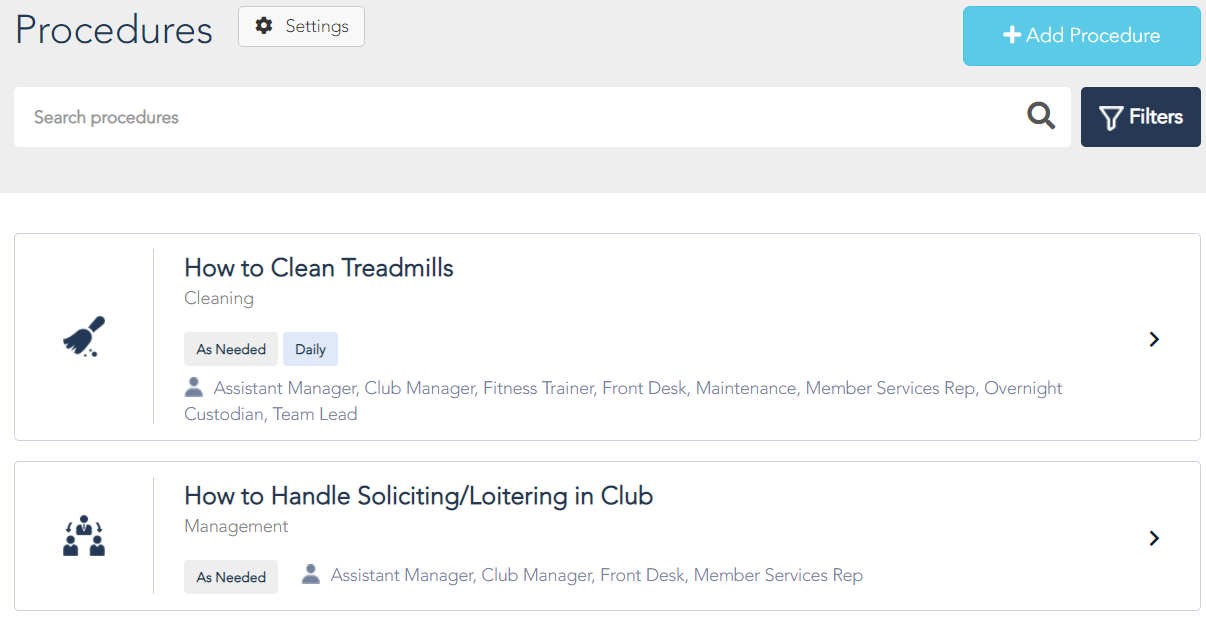Click the gear icon in Settings
This screenshot has width=1206, height=621.
pyautogui.click(x=264, y=26)
